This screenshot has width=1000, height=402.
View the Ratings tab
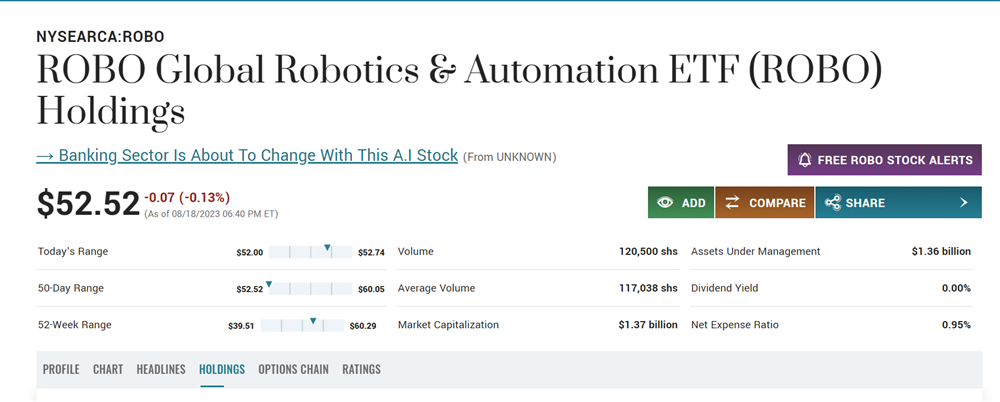click(x=361, y=369)
